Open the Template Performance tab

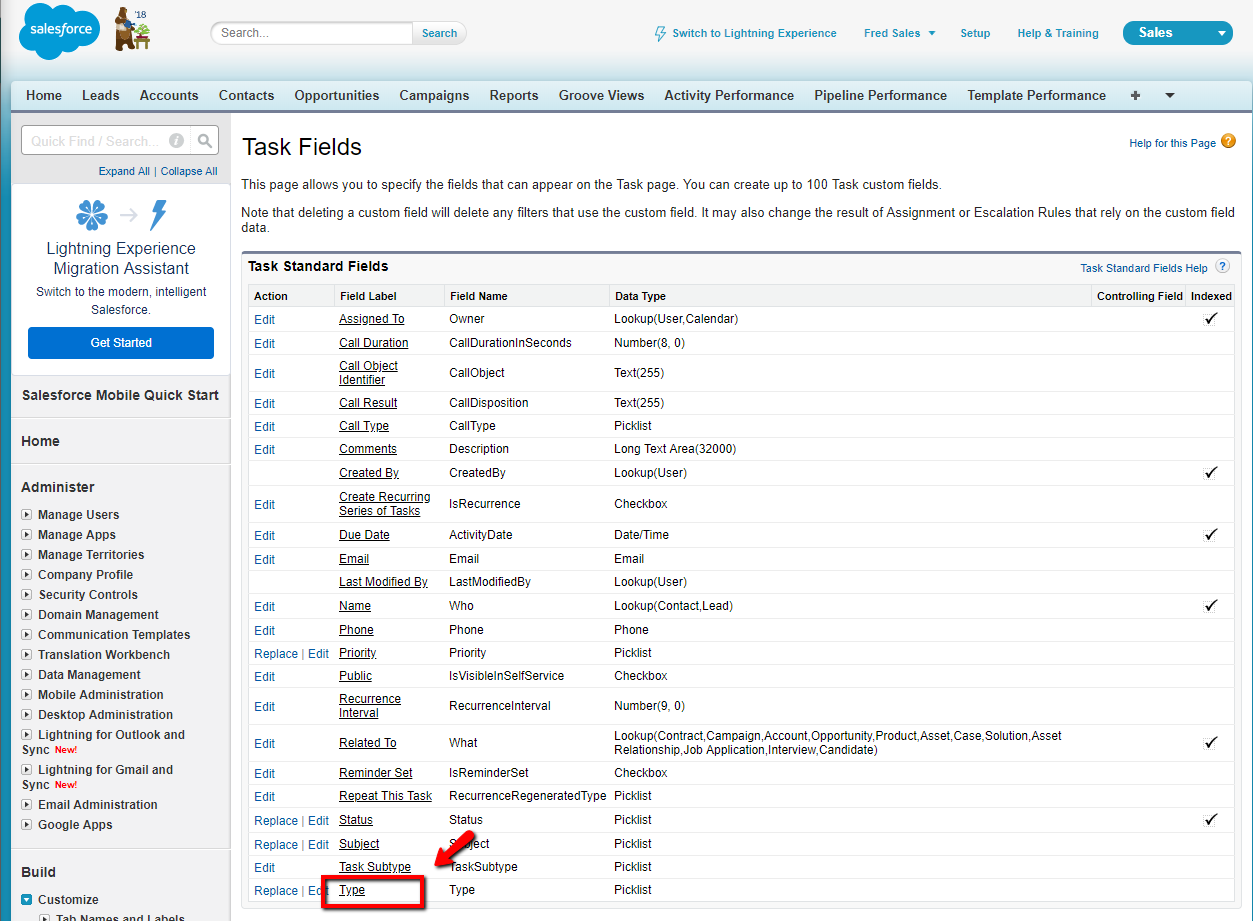click(x=1037, y=96)
